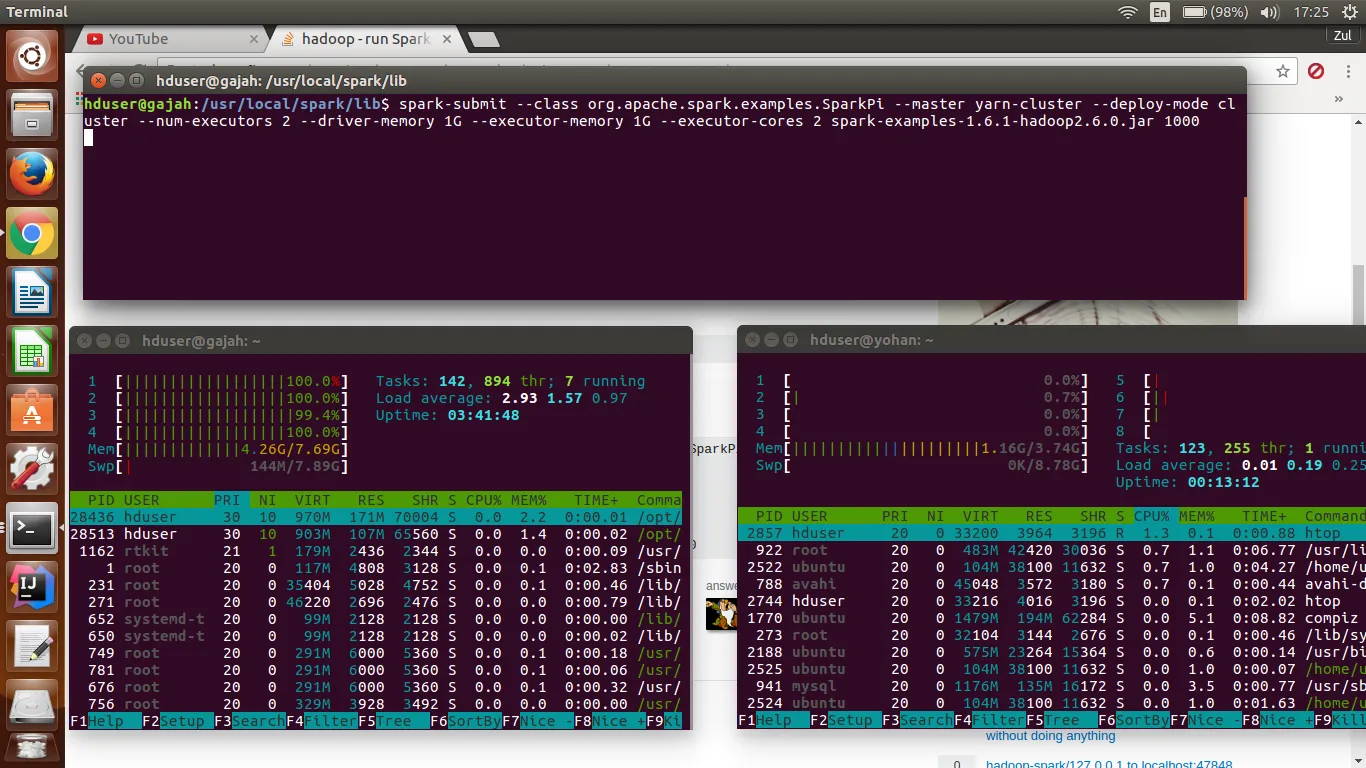The image size is (1366, 768).
Task: Select the Terminal launcher icon
Action: [x=32, y=530]
